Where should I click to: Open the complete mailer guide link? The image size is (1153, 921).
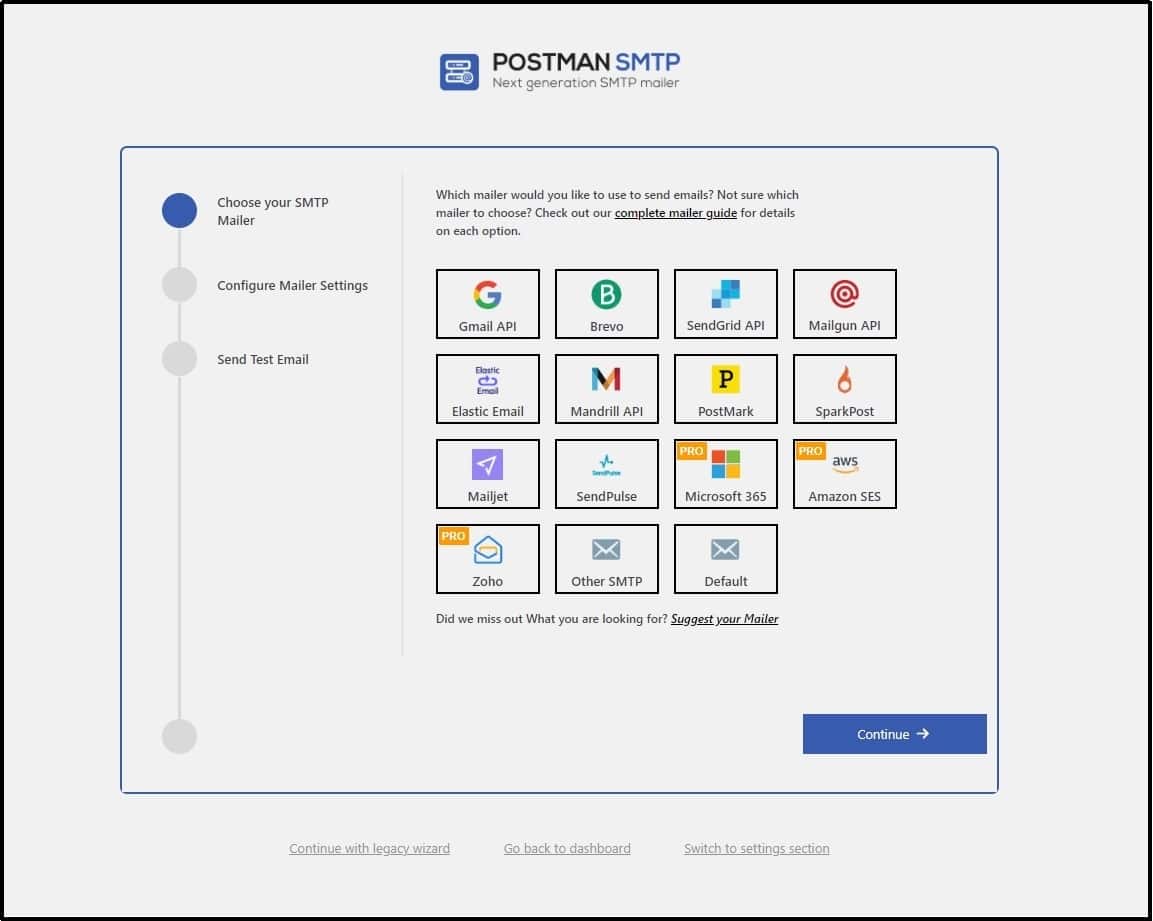coord(675,213)
